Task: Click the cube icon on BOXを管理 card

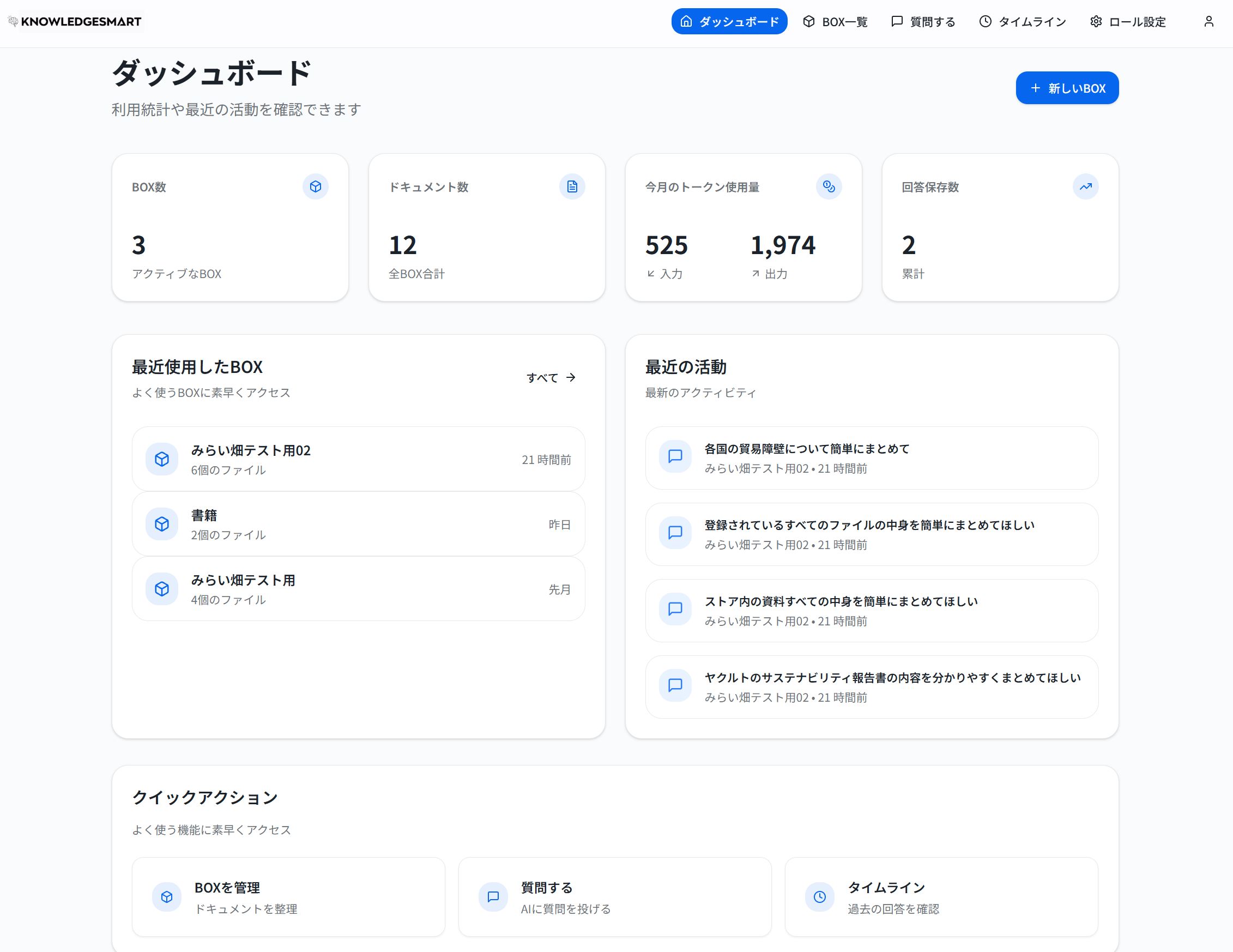Action: coord(167,897)
